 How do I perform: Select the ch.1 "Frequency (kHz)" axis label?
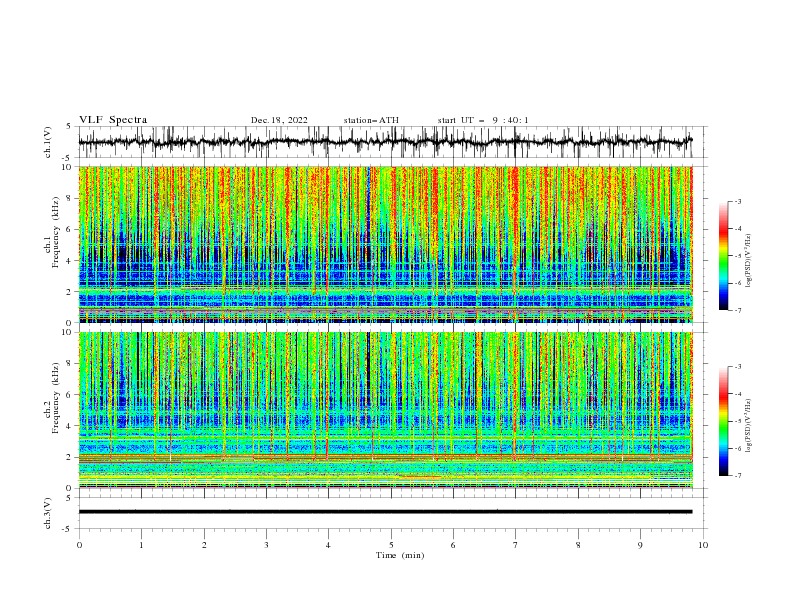point(56,230)
